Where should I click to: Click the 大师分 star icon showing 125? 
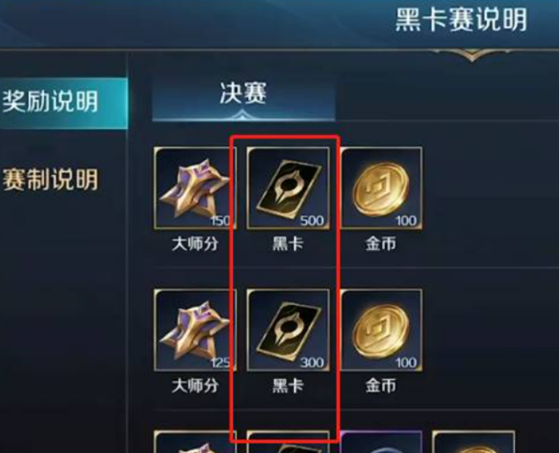[x=195, y=330]
